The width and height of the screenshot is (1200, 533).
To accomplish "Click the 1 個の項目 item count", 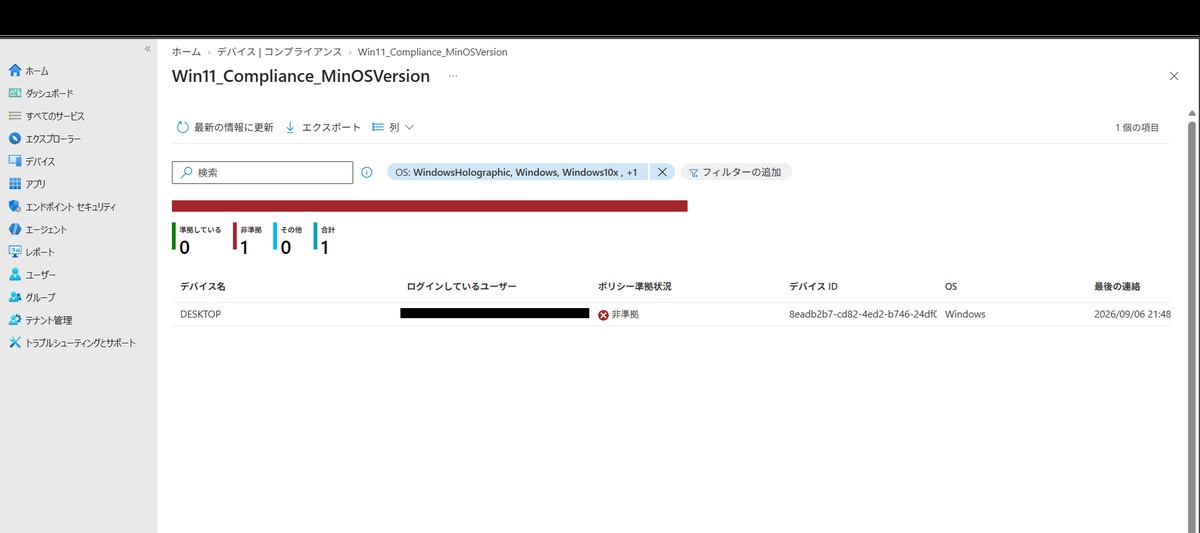I will coord(1137,128).
